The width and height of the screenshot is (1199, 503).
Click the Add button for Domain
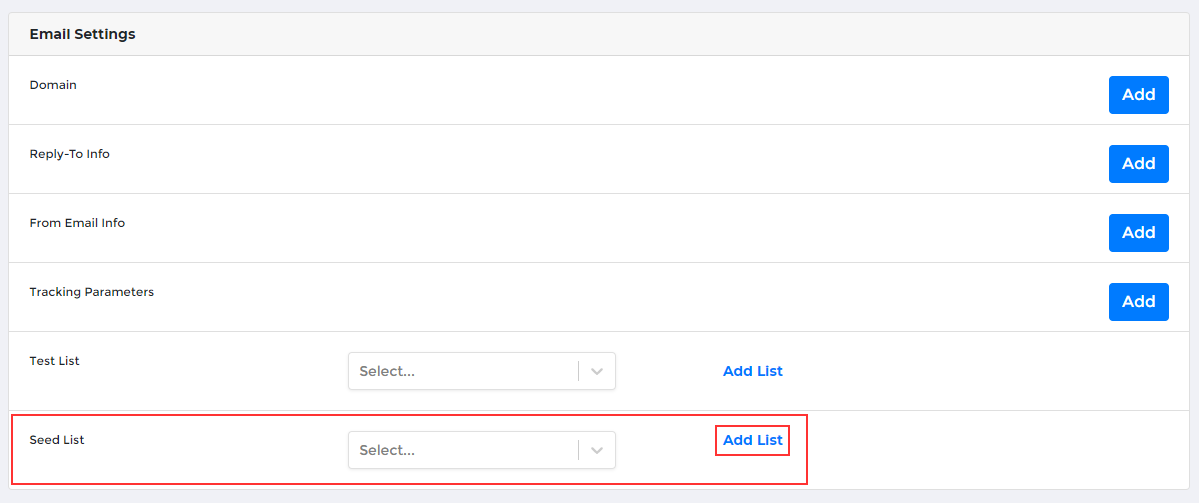(x=1138, y=95)
